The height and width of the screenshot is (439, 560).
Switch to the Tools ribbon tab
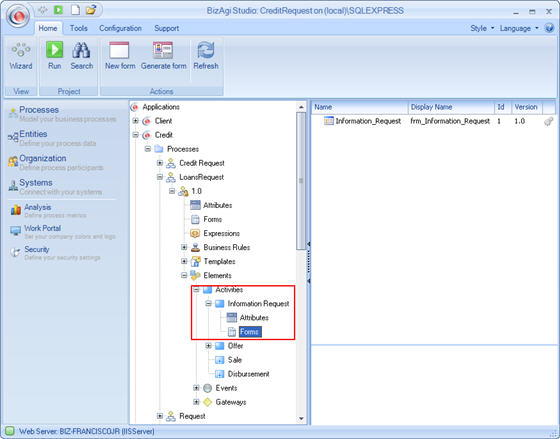tap(79, 28)
